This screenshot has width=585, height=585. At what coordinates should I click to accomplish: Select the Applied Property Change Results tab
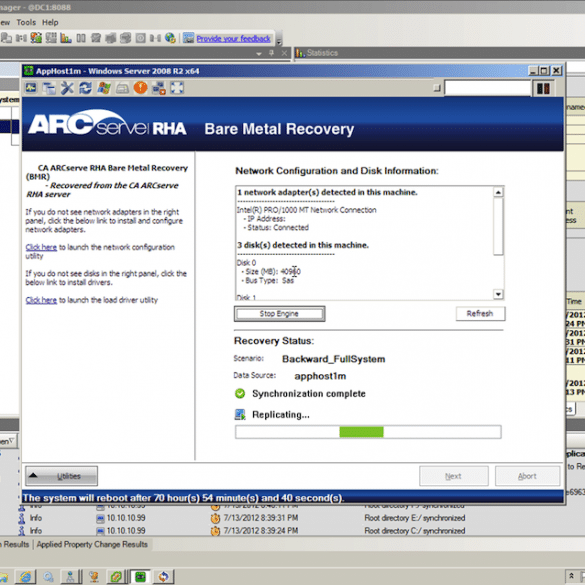(x=92, y=544)
